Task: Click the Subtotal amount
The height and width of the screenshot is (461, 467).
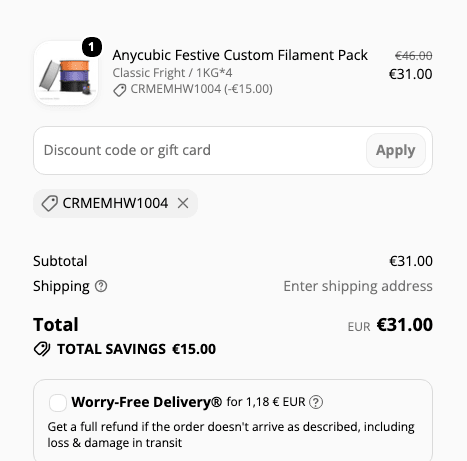Action: 411,261
